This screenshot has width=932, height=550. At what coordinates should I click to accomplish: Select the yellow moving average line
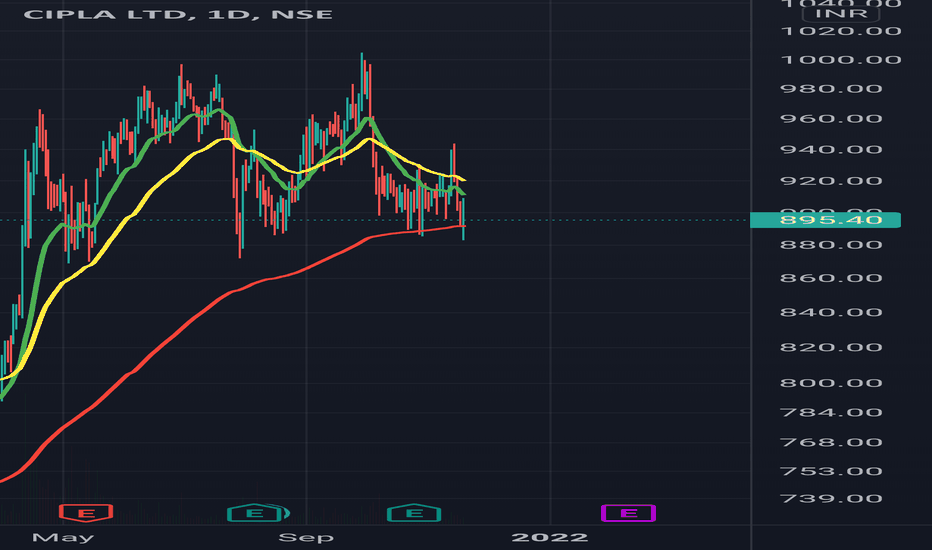click(x=152, y=191)
